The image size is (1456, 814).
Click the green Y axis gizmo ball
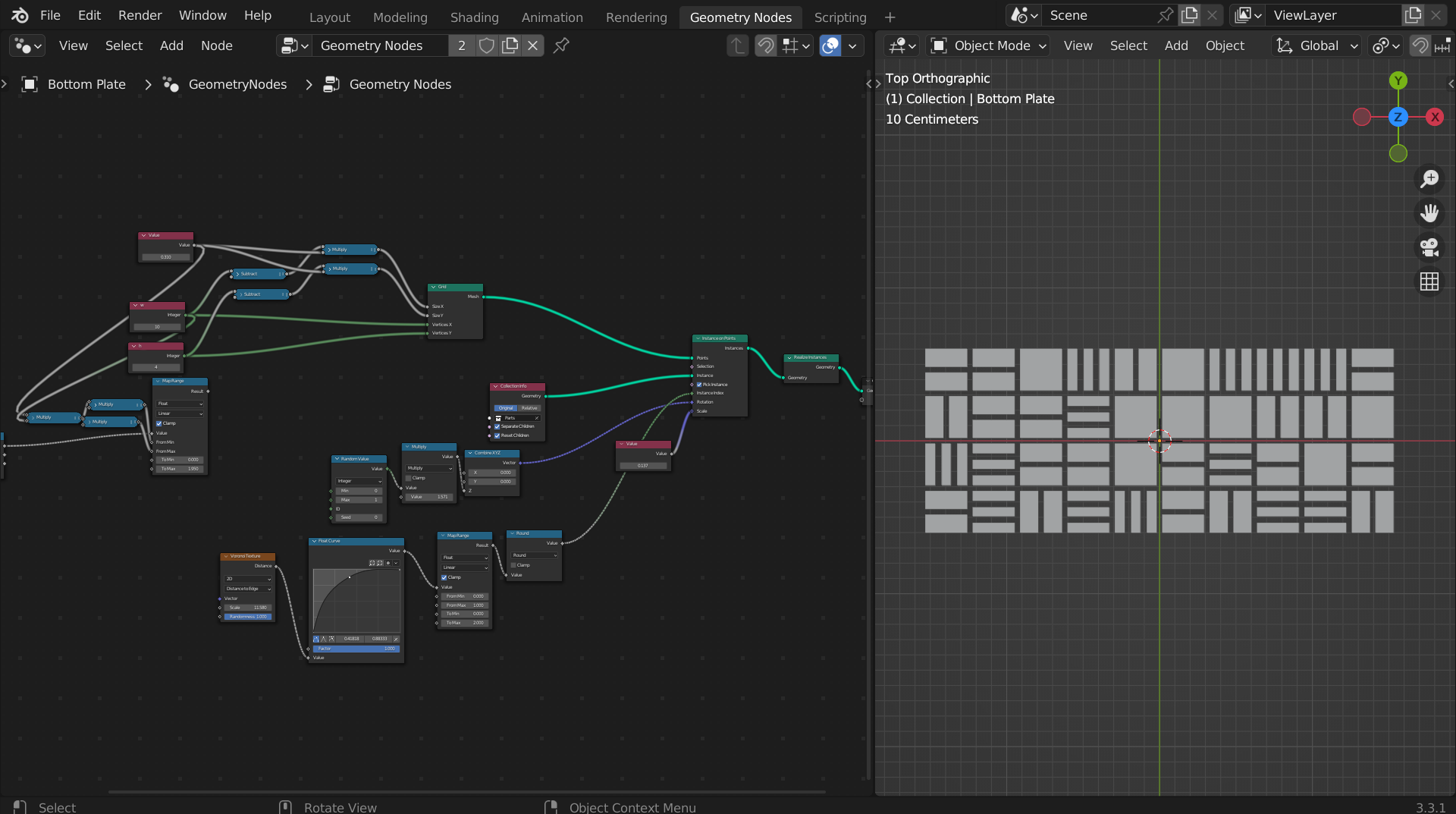click(1398, 80)
